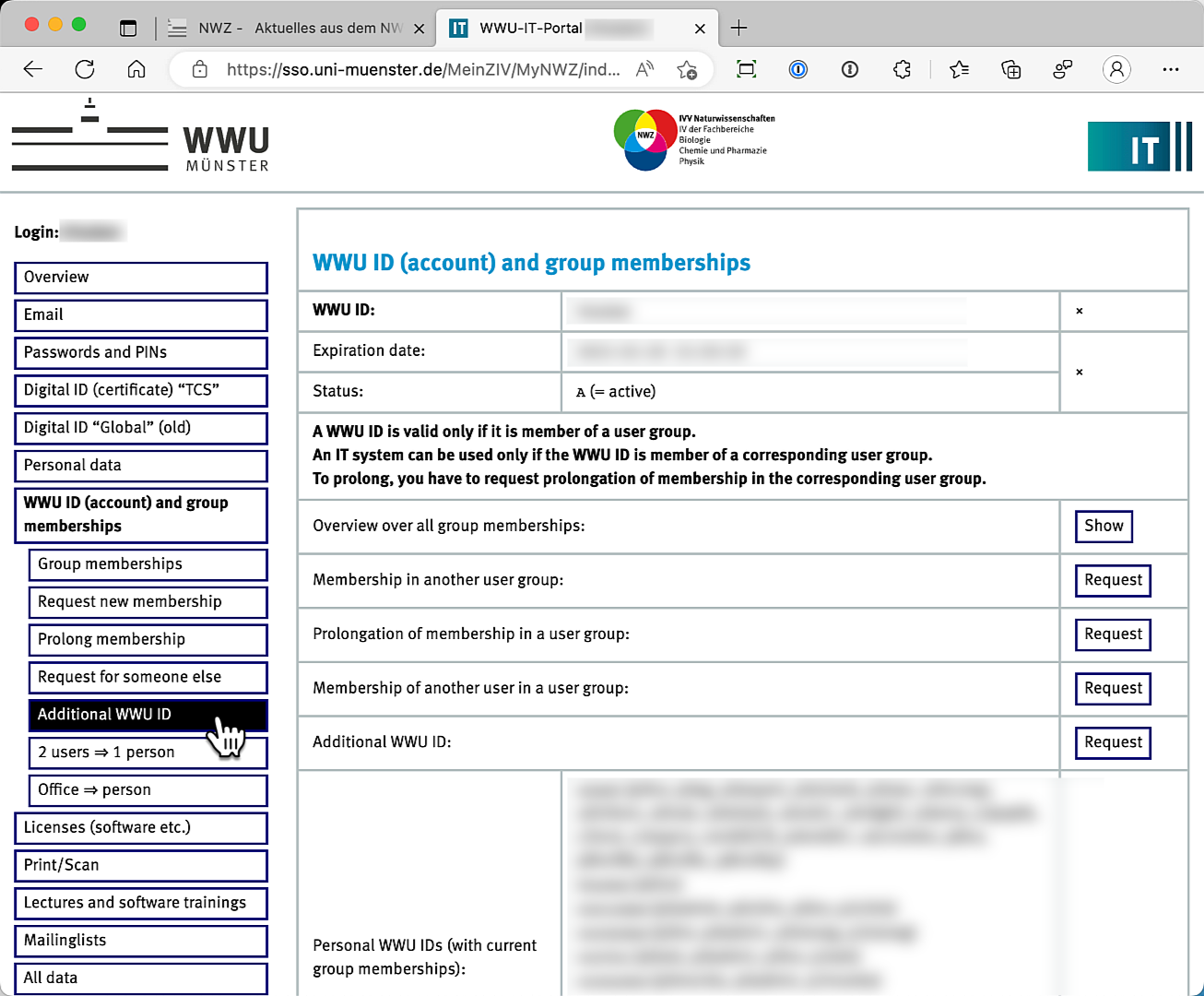Go to browser home page
This screenshot has height=996, width=1204.
[136, 69]
